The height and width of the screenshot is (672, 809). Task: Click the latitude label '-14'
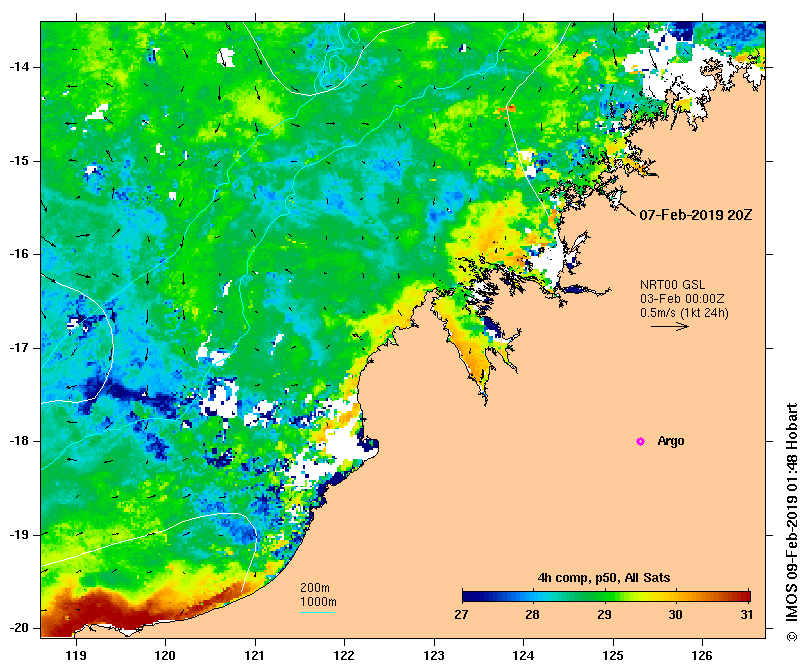19,67
